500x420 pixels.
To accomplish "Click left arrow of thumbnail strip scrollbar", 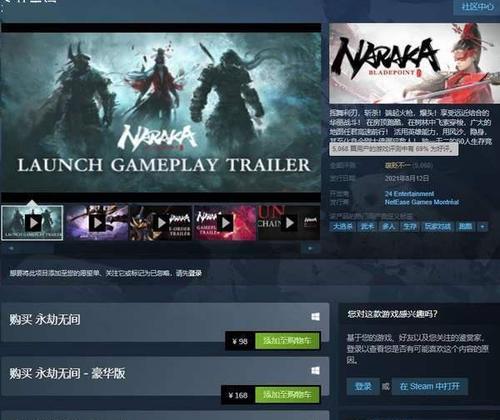I will click(x=11, y=248).
